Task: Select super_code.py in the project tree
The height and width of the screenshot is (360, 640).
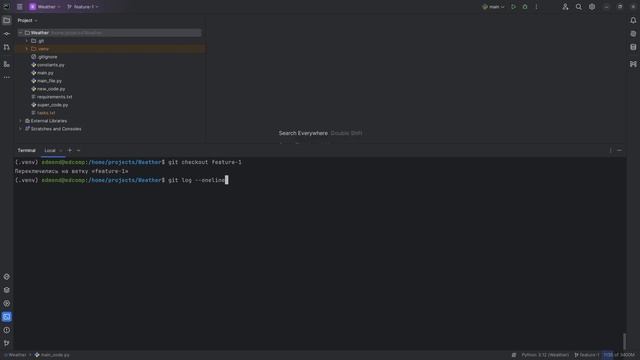Action: 50,105
